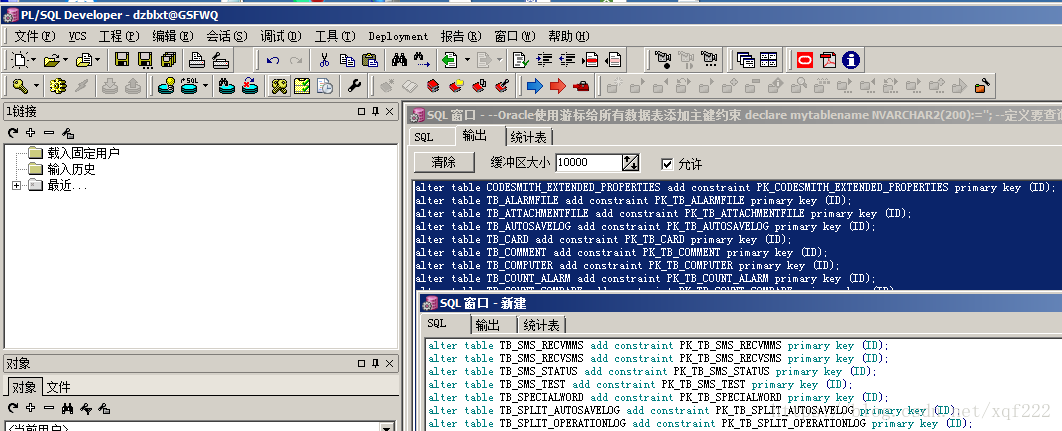Toggle the 允许 checkbox

tap(667, 163)
